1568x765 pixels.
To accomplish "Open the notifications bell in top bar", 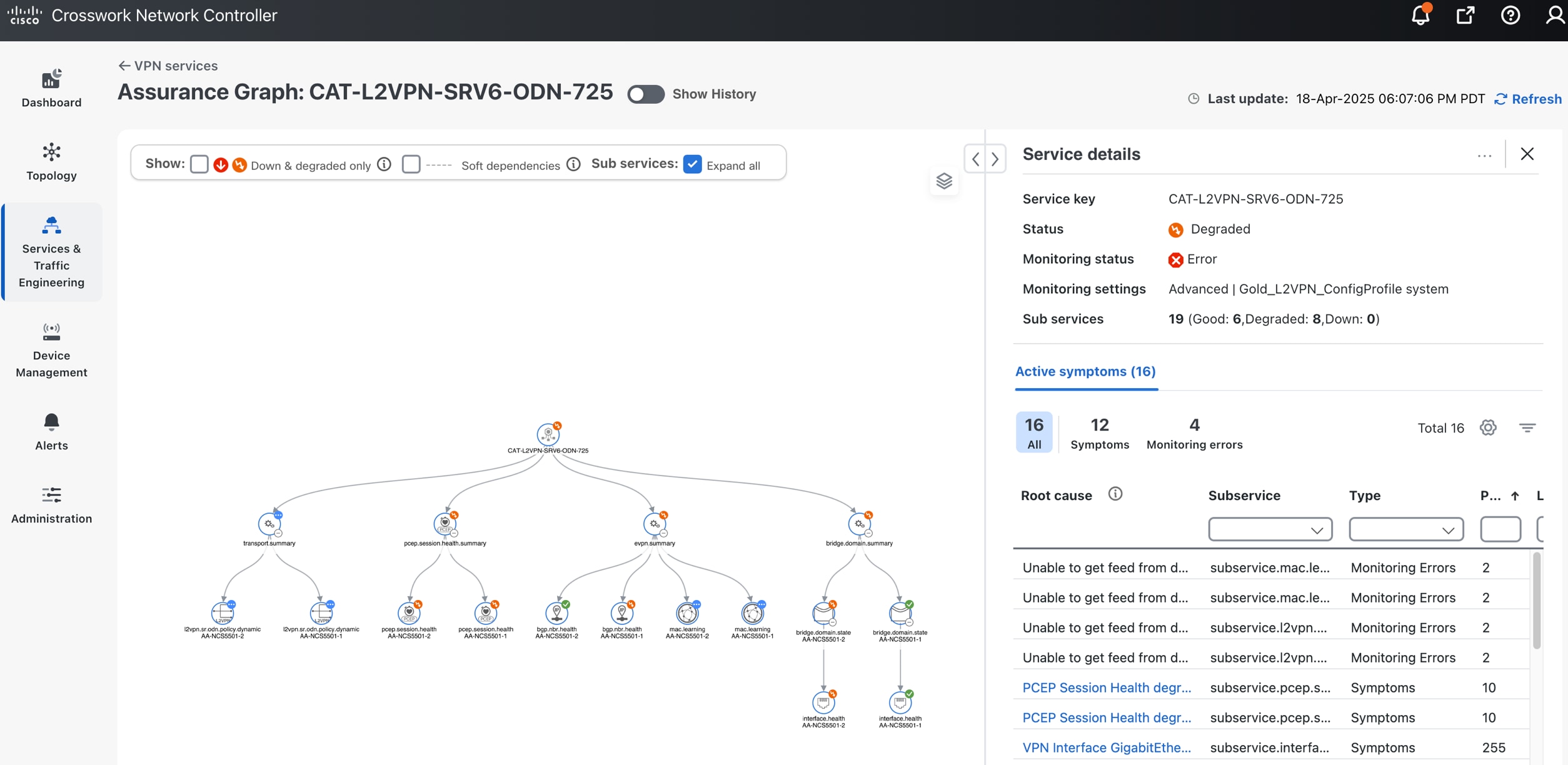I will [x=1420, y=15].
